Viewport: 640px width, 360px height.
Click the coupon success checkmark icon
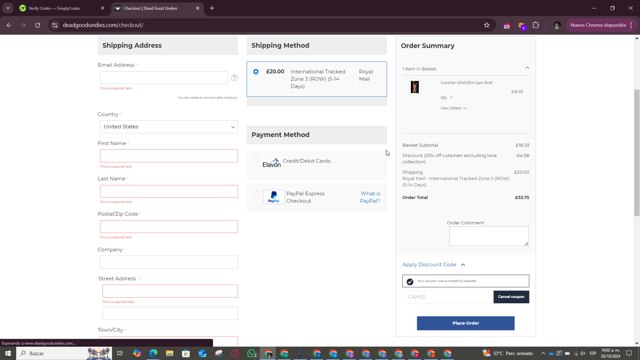coord(410,281)
